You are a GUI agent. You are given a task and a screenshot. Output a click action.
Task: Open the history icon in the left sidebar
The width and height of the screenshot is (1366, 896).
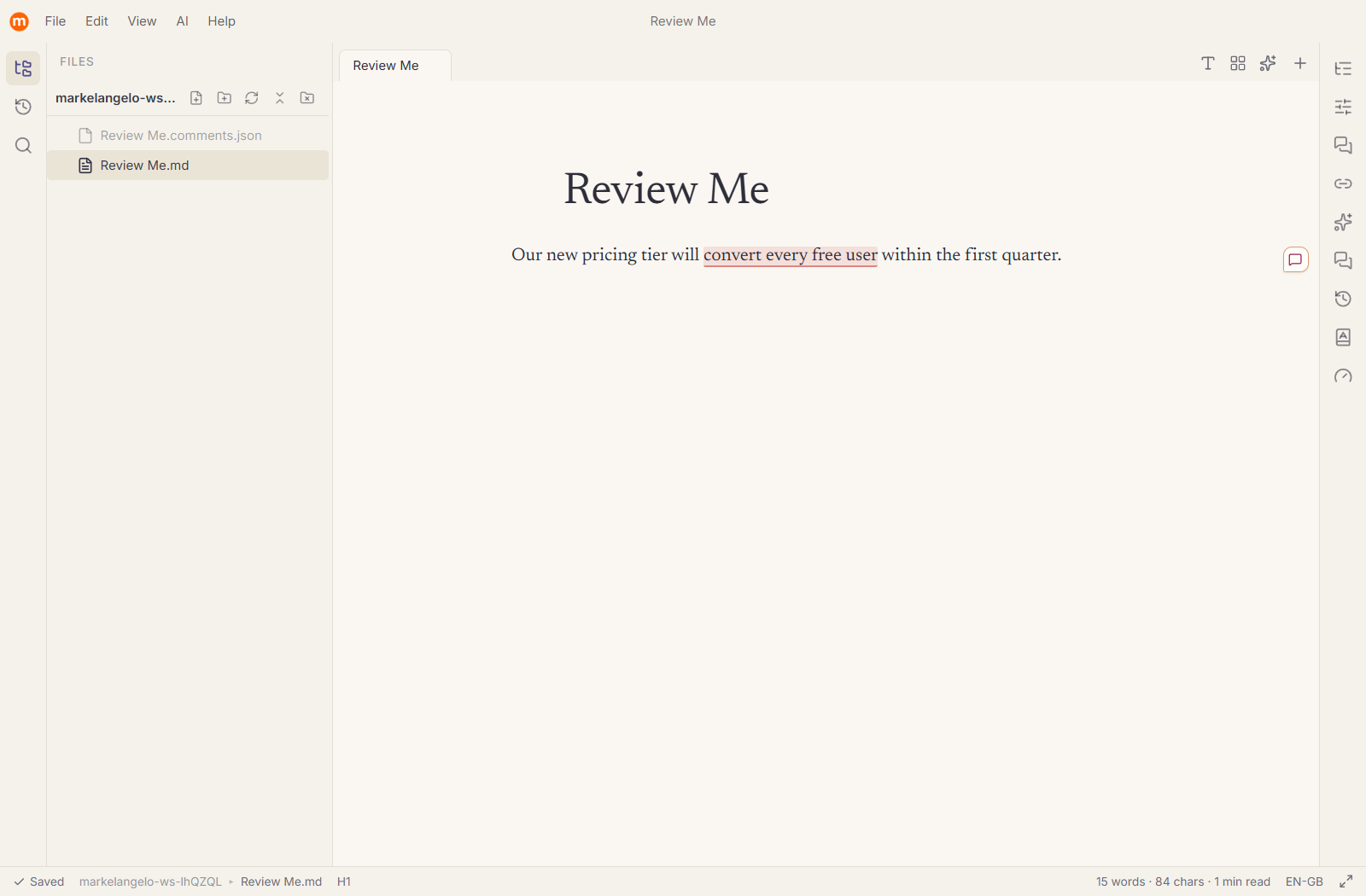click(x=23, y=107)
